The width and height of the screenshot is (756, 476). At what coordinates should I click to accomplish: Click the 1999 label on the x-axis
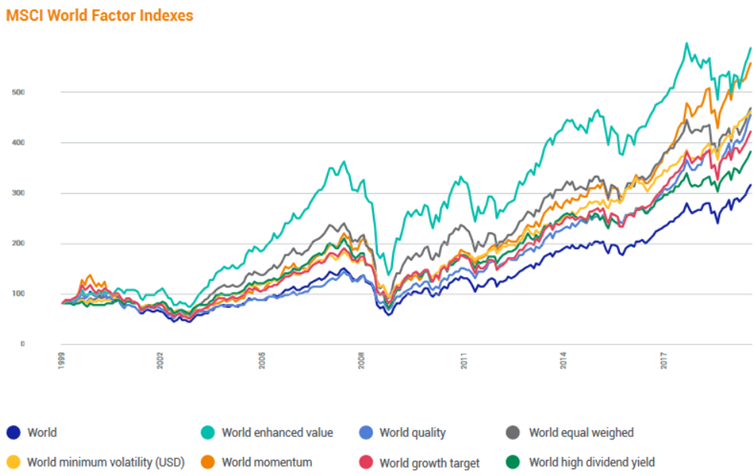click(x=62, y=358)
